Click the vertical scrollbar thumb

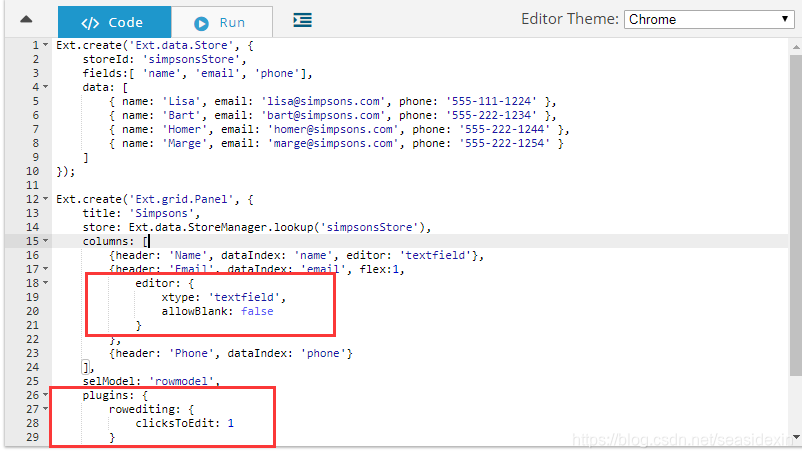click(x=796, y=215)
